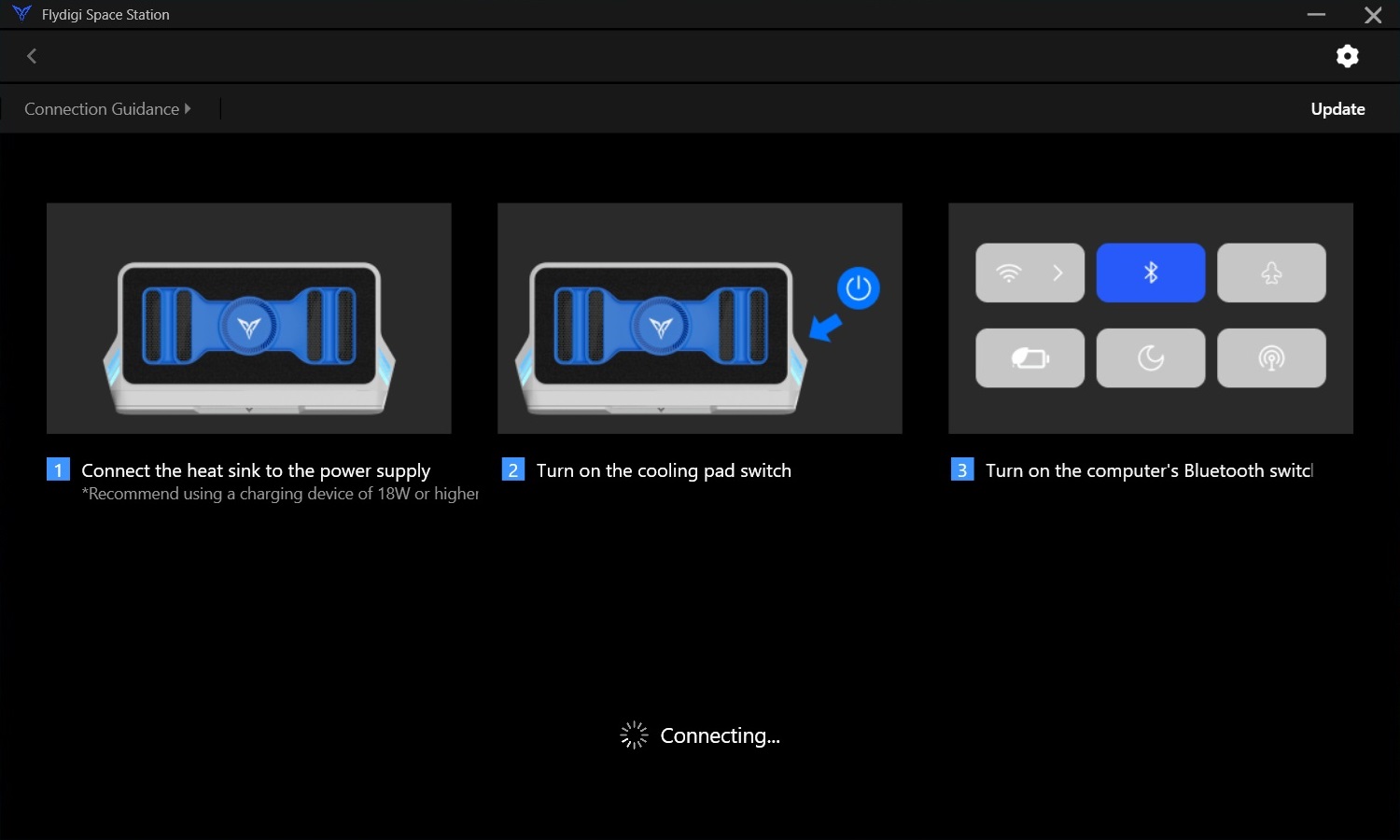Click the airplane mode tile
Screen dimensions: 1400x840
tap(1271, 273)
